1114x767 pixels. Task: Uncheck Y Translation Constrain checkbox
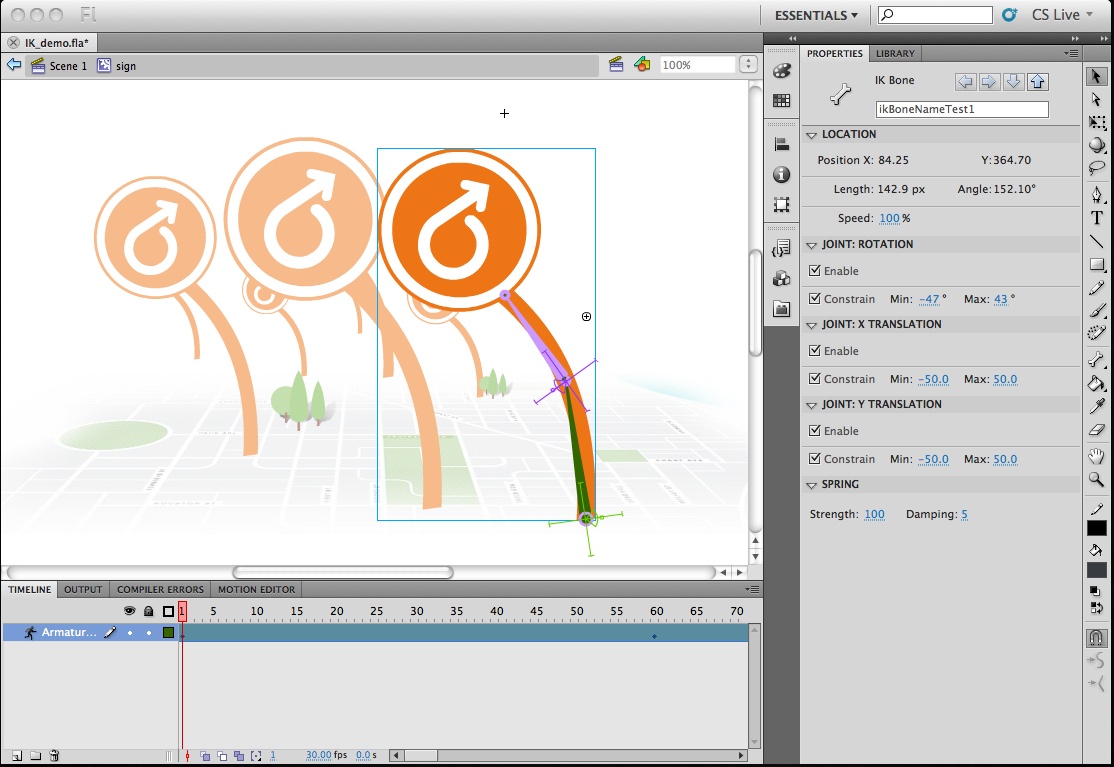[x=815, y=459]
